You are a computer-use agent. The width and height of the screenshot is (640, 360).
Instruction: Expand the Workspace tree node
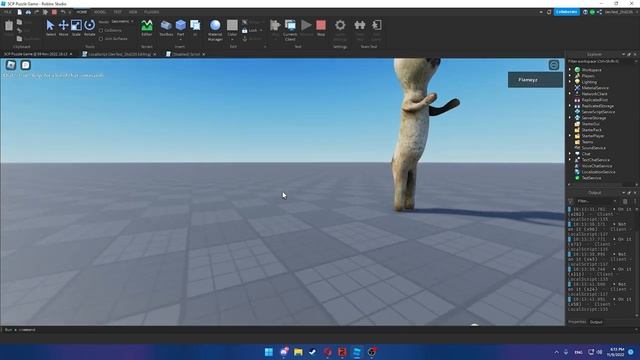(570, 70)
